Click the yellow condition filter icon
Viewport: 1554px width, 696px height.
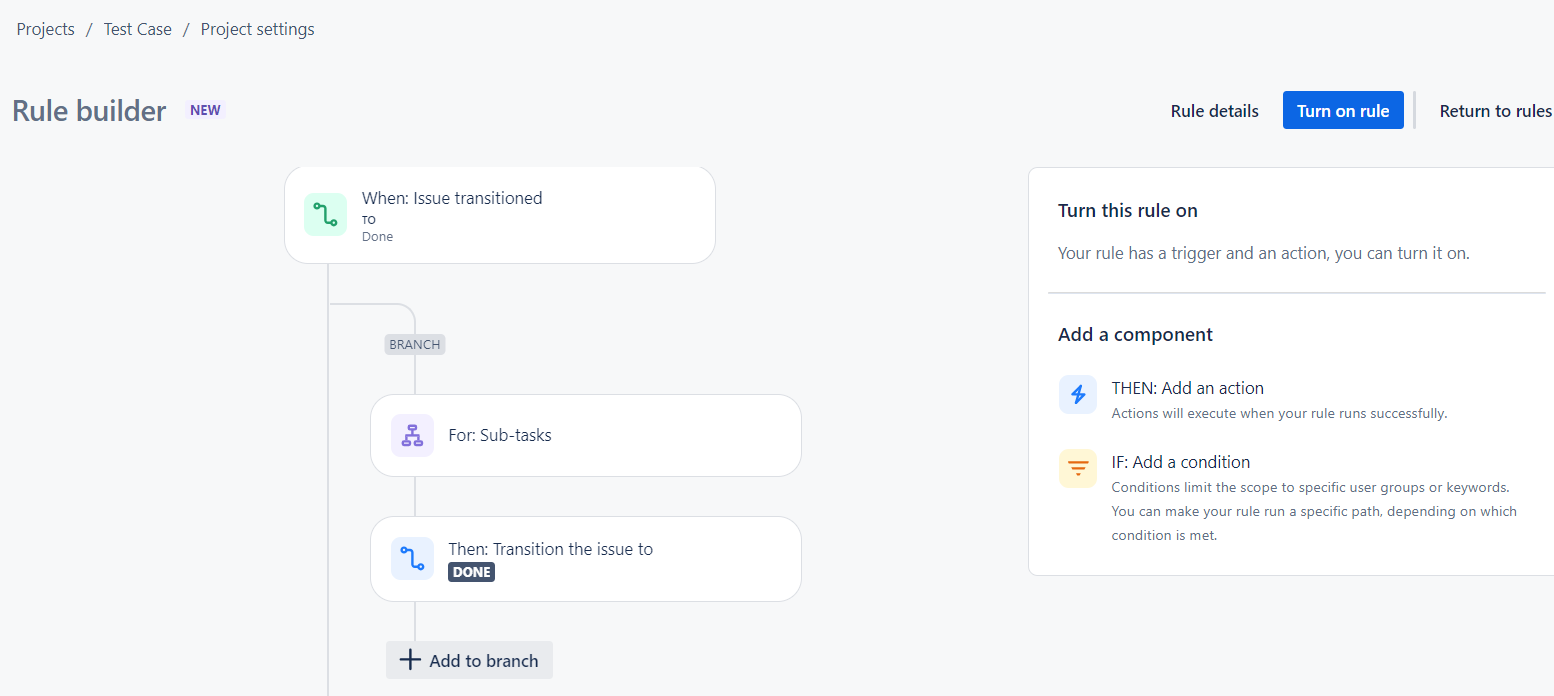click(x=1078, y=468)
